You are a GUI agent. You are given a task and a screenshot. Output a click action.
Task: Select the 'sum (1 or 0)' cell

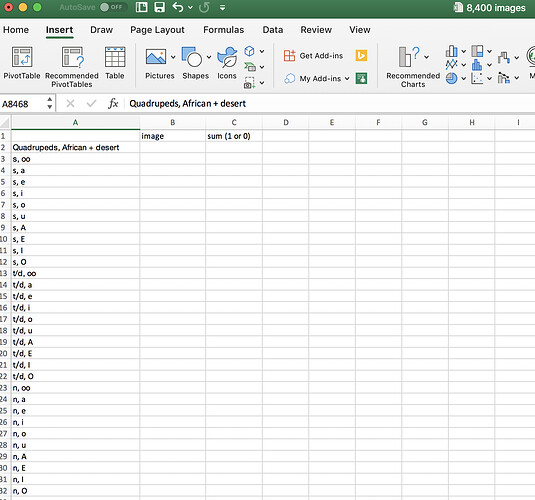[234, 136]
